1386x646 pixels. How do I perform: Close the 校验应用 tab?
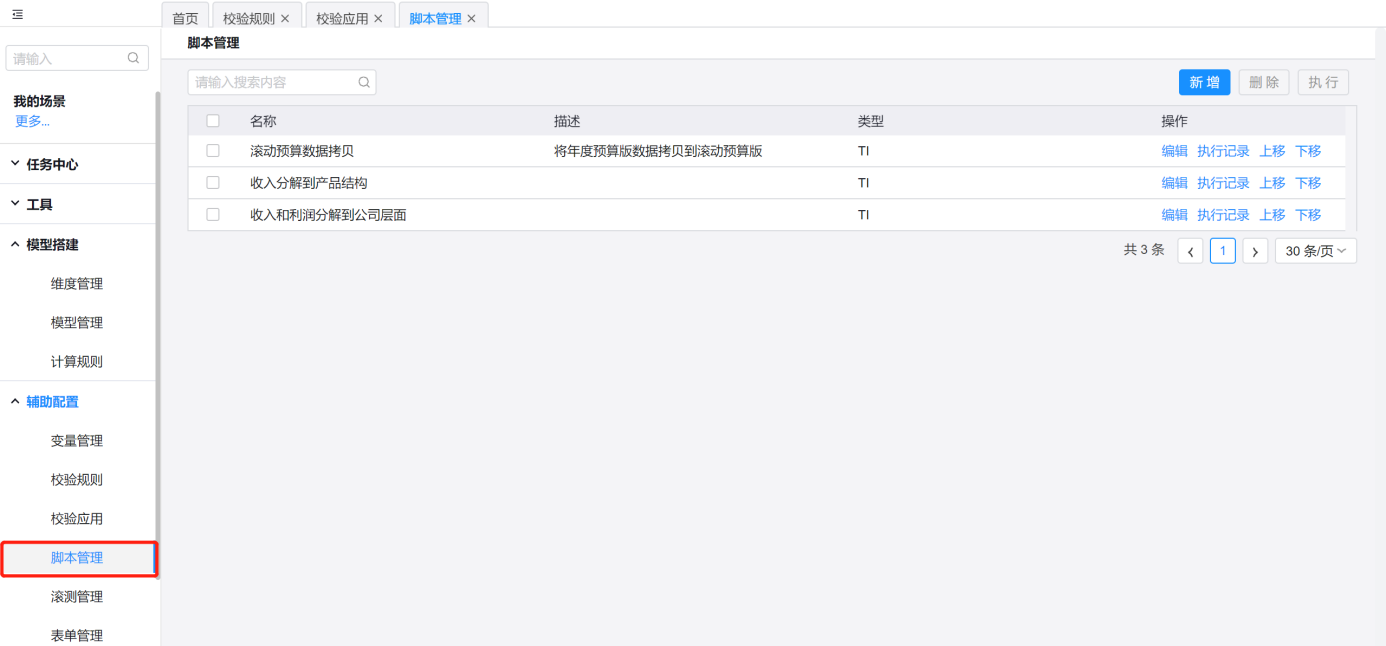click(x=378, y=18)
